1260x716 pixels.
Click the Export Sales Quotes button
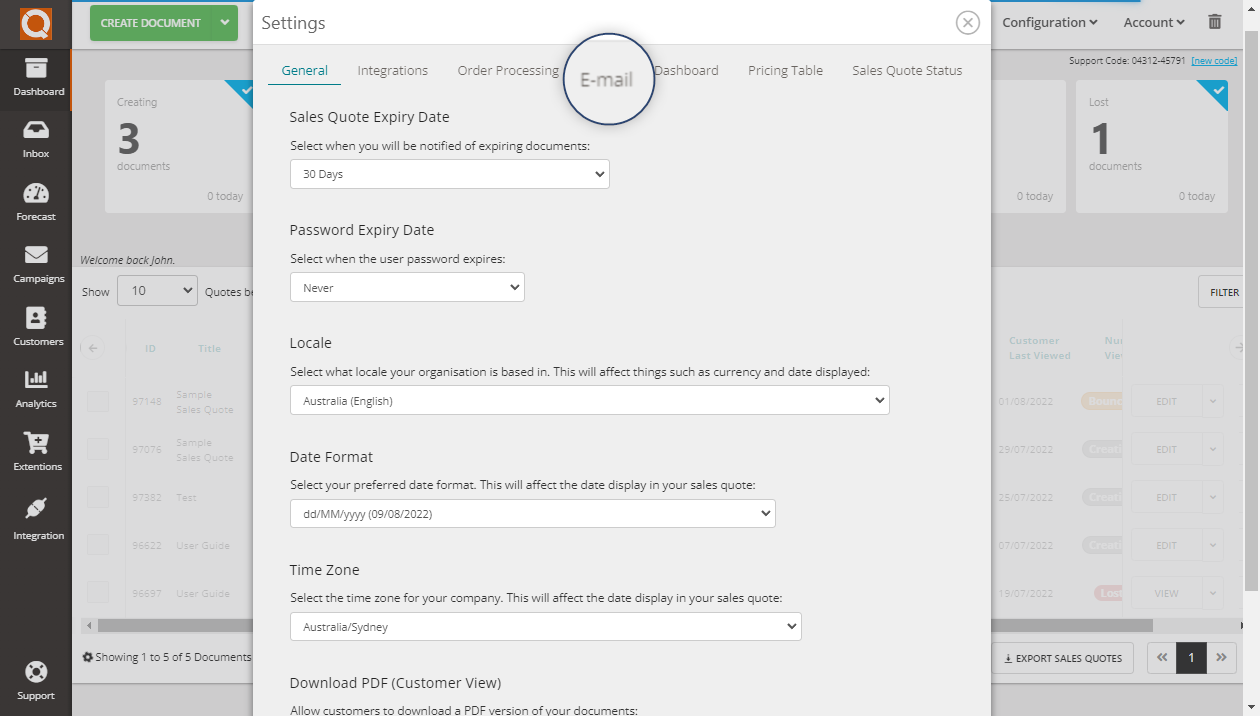click(1062, 657)
